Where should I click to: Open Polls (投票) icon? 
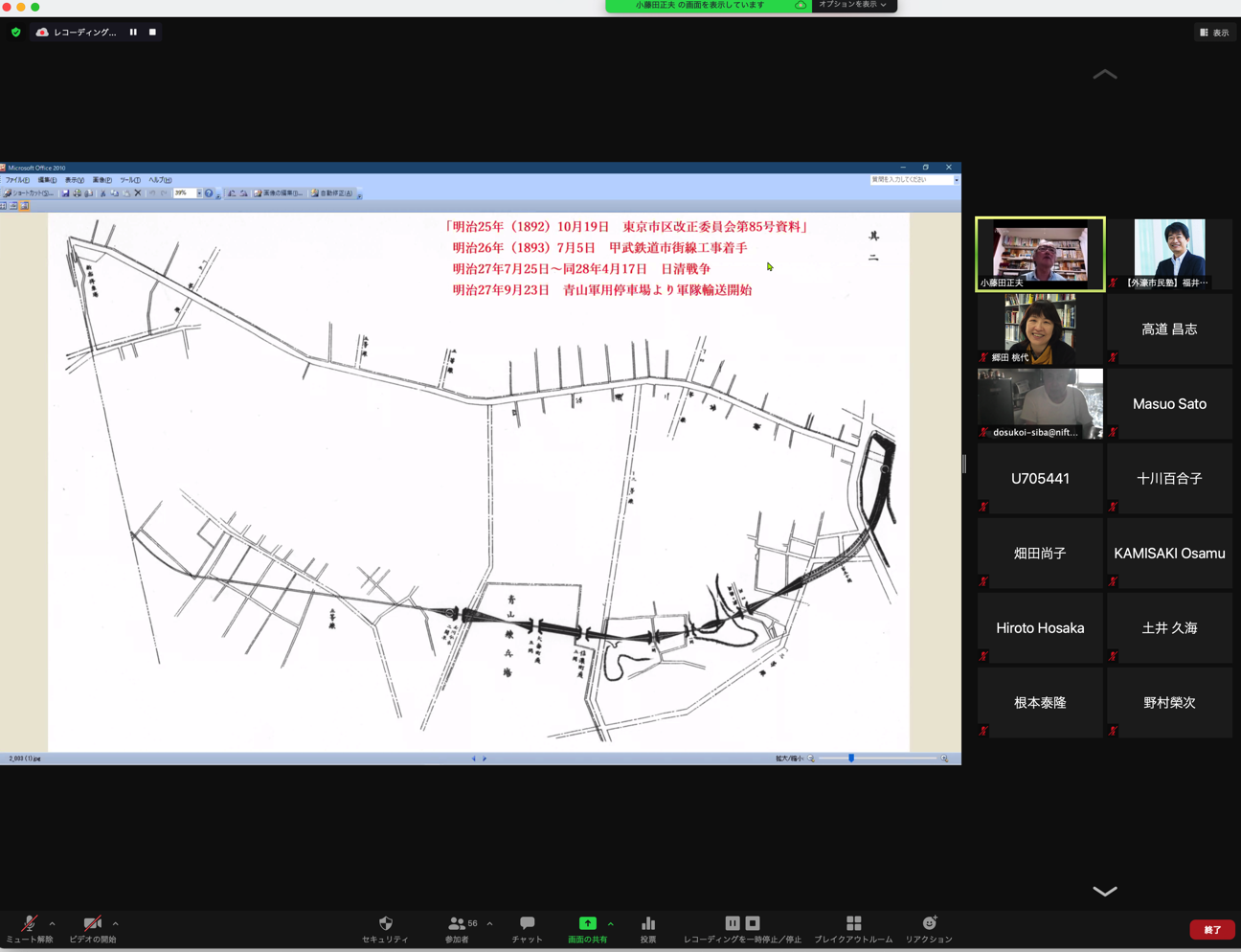point(648,923)
